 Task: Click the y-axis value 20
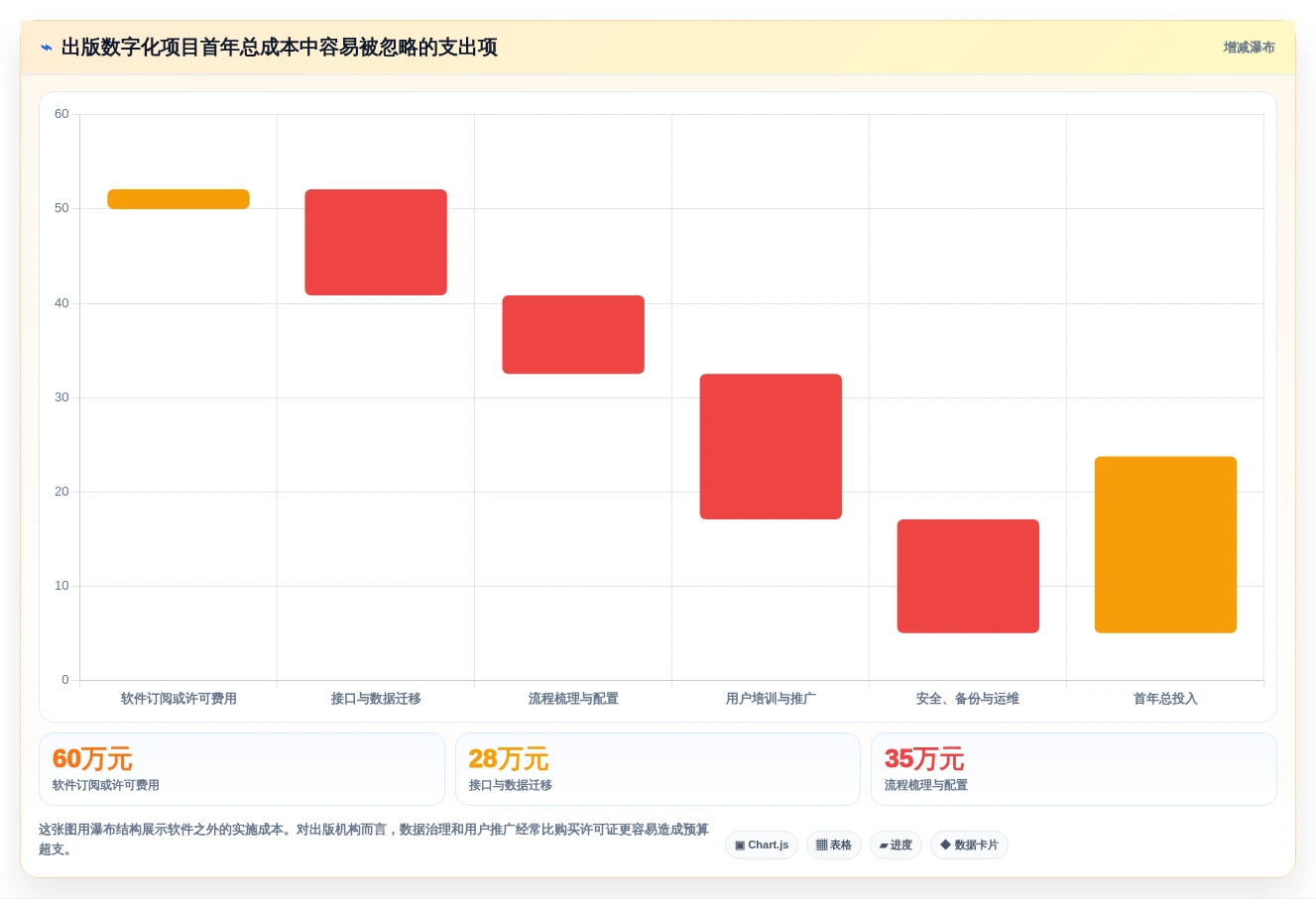61,492
